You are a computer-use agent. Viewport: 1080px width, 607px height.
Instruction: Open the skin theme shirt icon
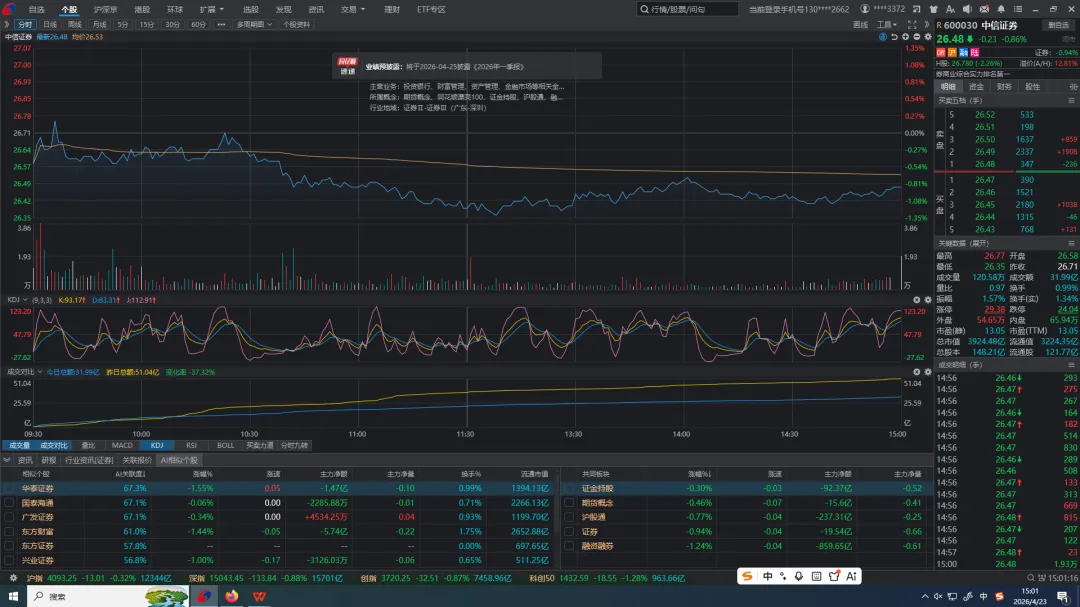[x=933, y=9]
